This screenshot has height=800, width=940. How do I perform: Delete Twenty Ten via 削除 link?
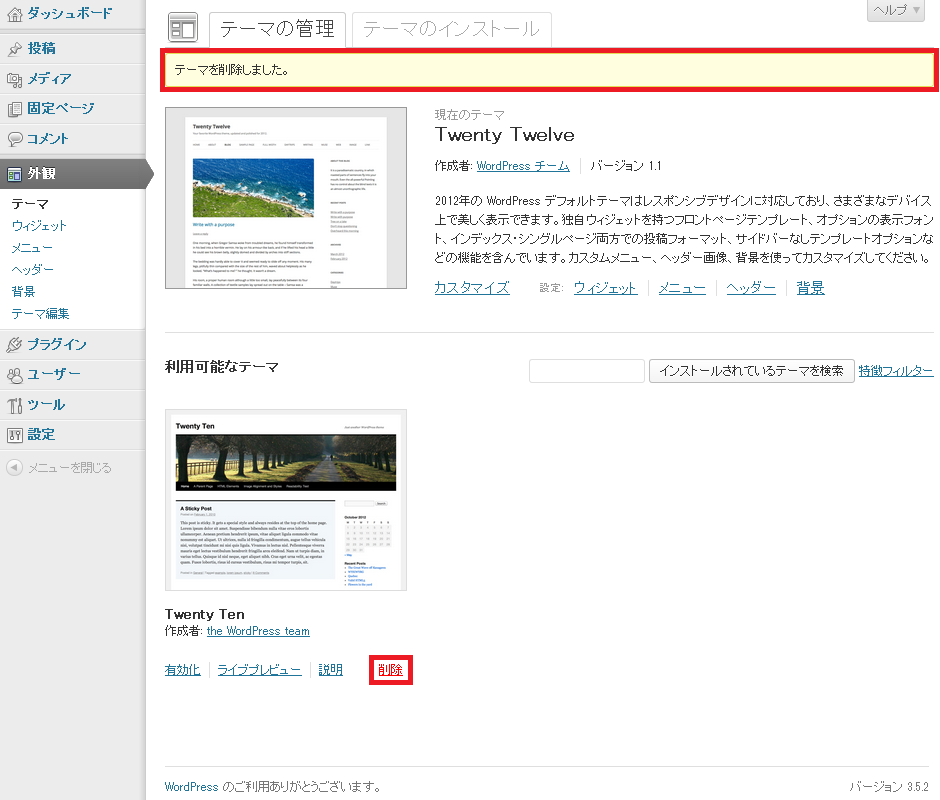point(391,670)
